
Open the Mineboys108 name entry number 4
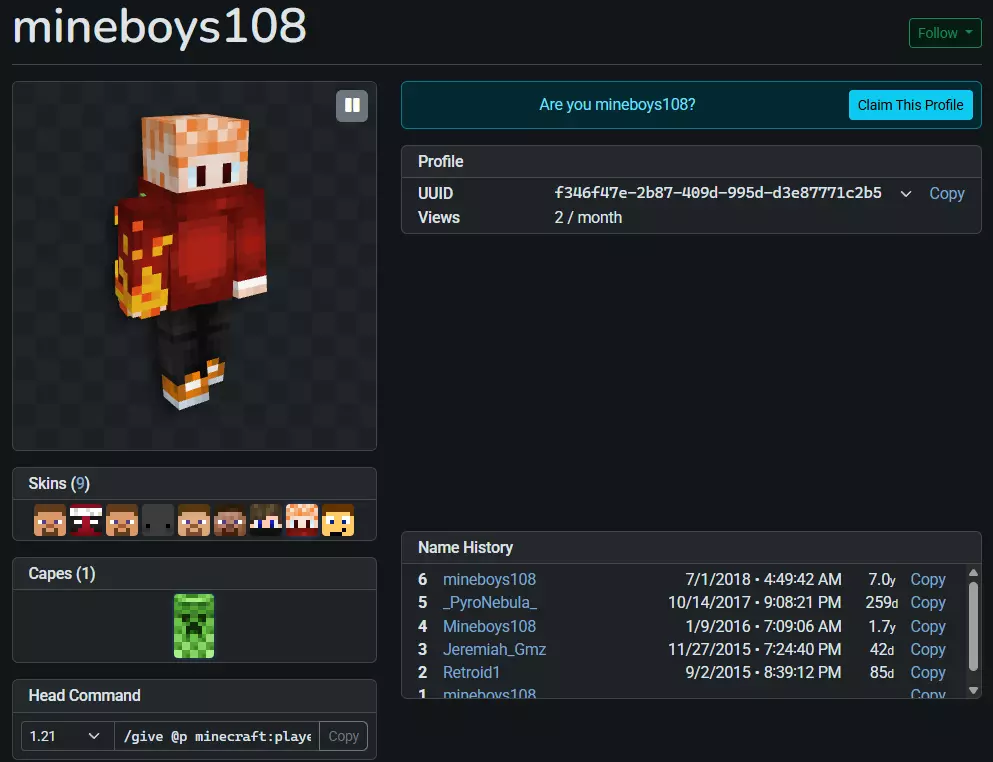[x=489, y=626]
